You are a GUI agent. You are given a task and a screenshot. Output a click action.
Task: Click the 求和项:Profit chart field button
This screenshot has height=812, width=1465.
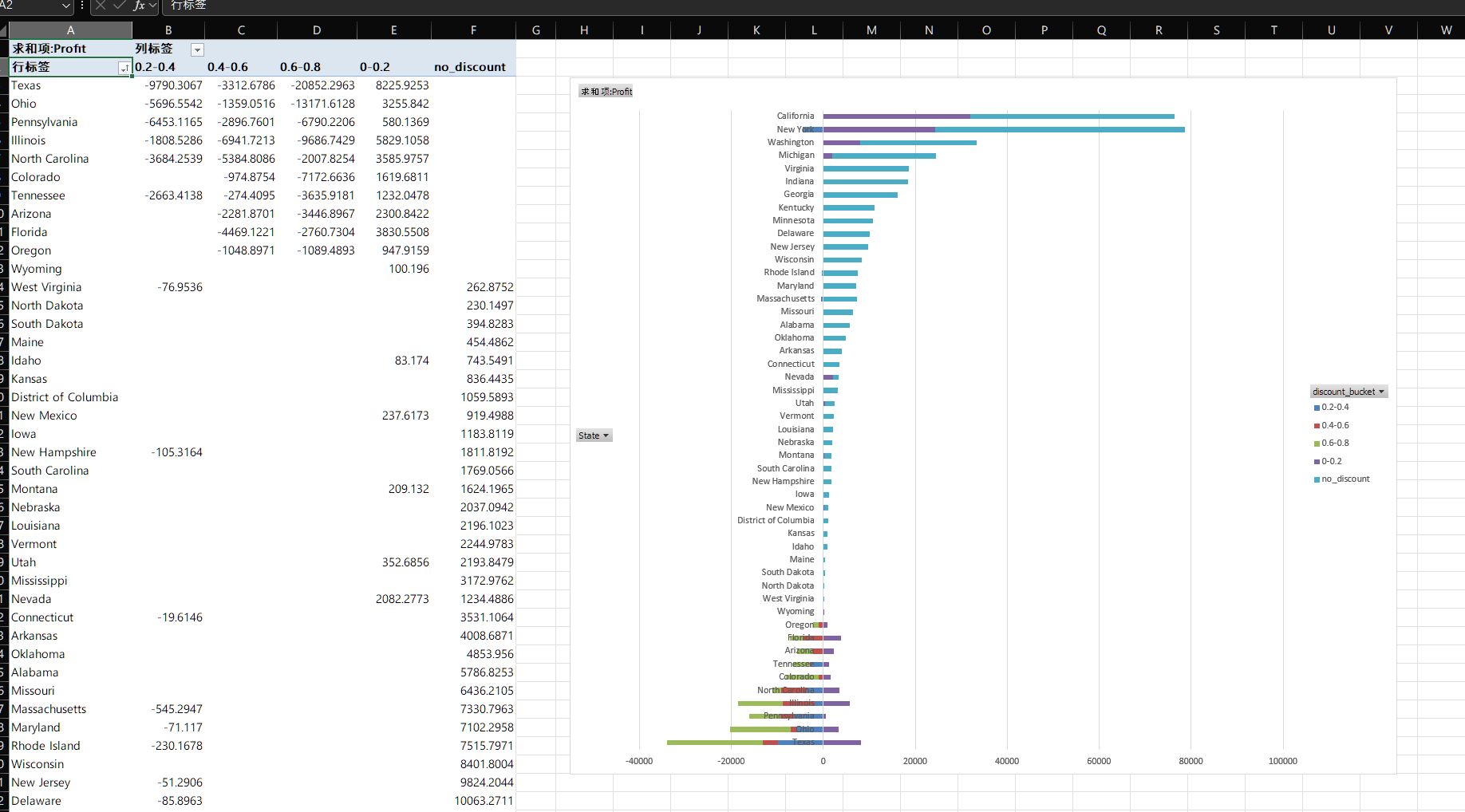click(x=606, y=92)
